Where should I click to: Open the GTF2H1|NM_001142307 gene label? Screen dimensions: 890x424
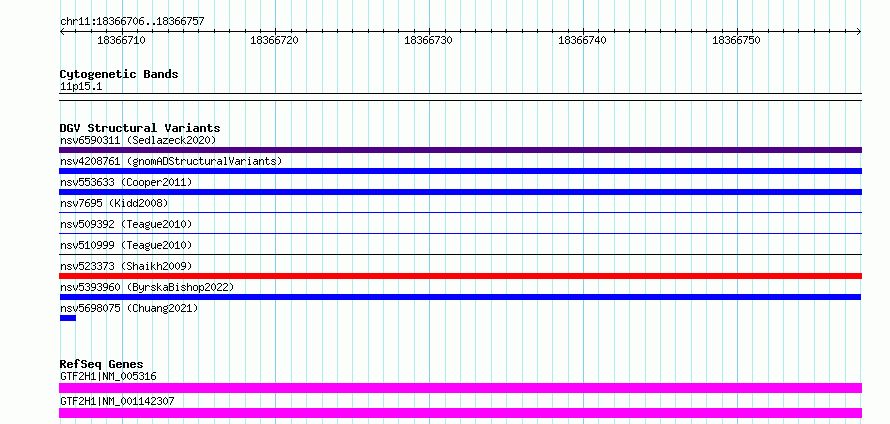[x=117, y=401]
